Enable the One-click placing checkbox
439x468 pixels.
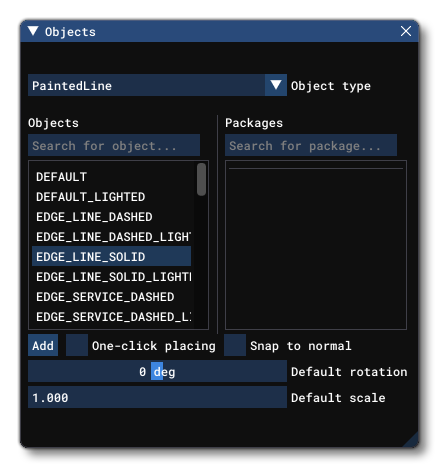(77, 345)
